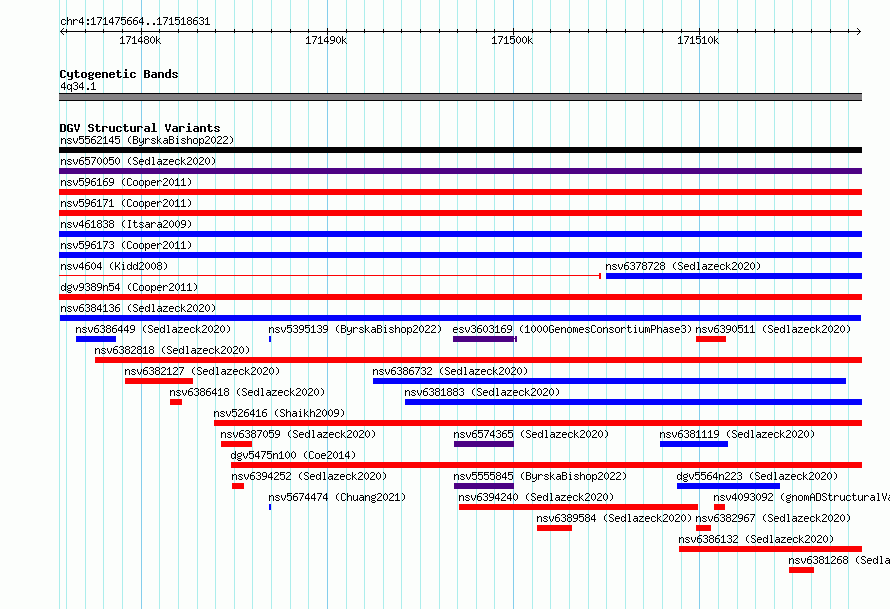Open the nsv596173 (Cooper2011) label
The image size is (890, 609).
(x=126, y=245)
